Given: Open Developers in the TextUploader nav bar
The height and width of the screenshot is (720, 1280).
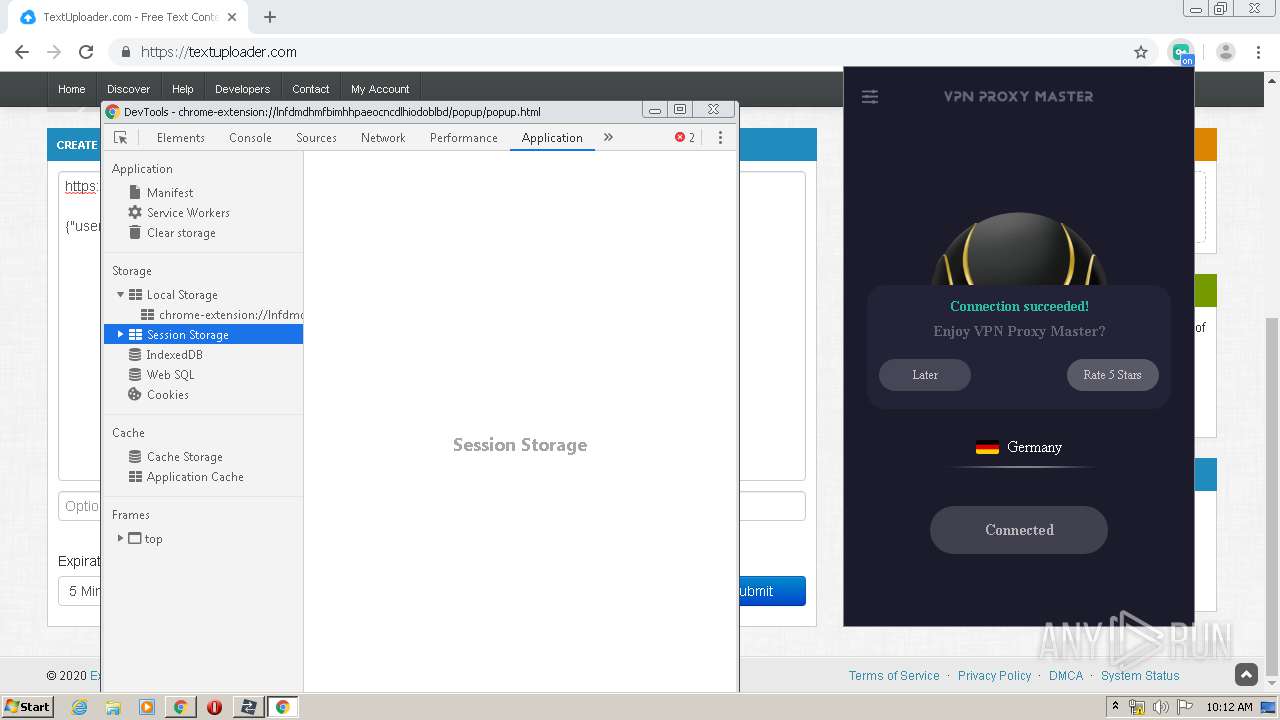Looking at the screenshot, I should point(242,89).
